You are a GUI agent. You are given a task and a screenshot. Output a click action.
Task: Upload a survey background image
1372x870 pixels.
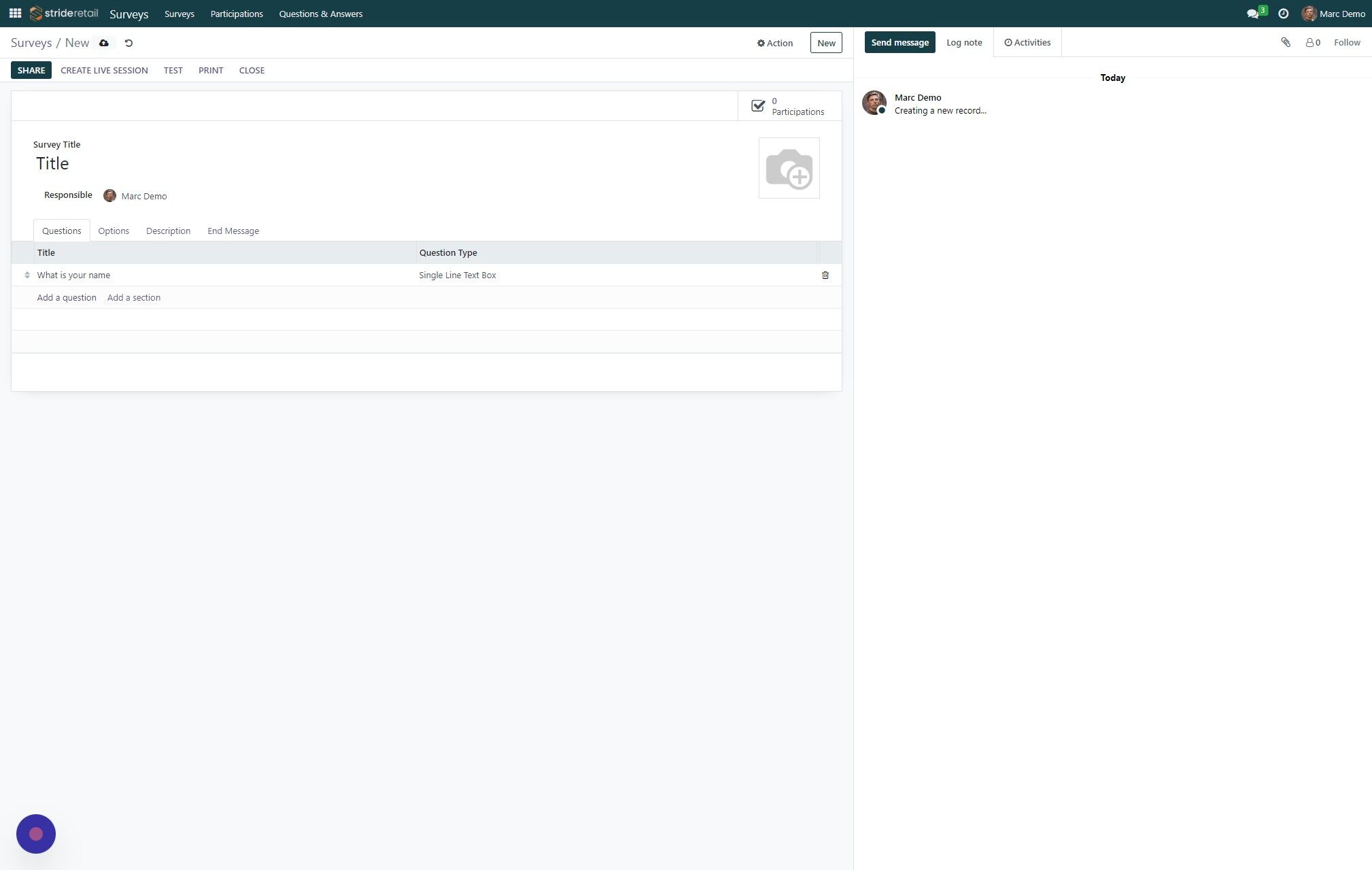pyautogui.click(x=789, y=168)
